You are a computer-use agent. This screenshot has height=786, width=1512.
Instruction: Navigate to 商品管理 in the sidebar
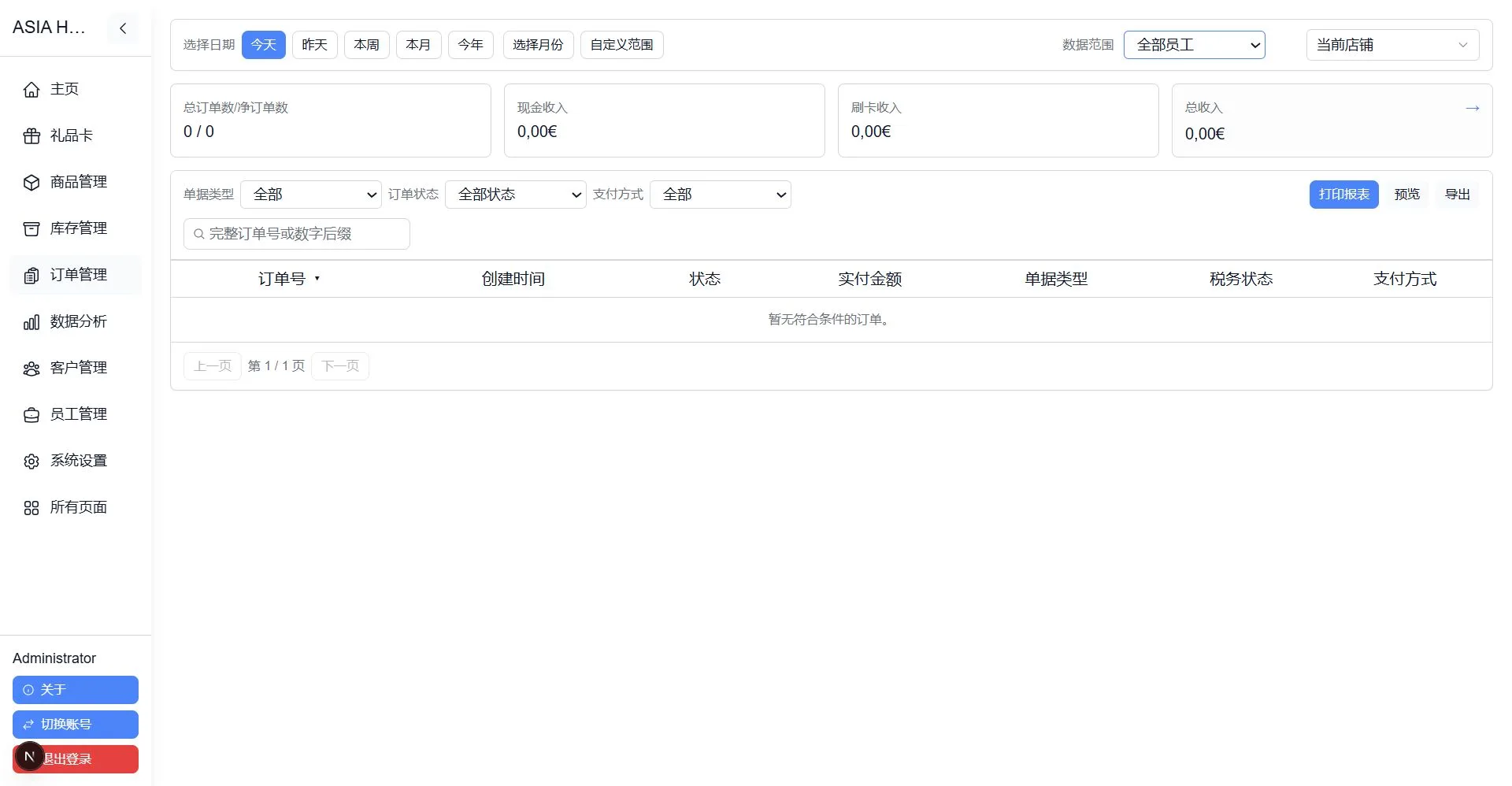click(76, 183)
